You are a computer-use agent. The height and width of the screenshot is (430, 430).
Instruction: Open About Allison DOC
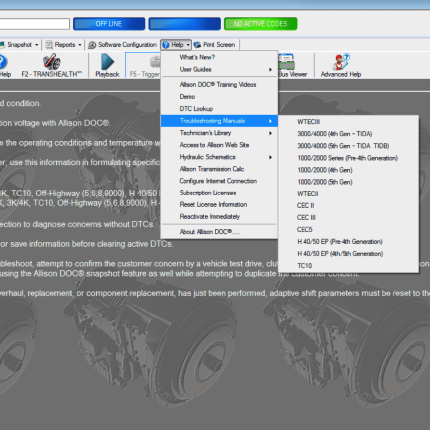click(219, 232)
